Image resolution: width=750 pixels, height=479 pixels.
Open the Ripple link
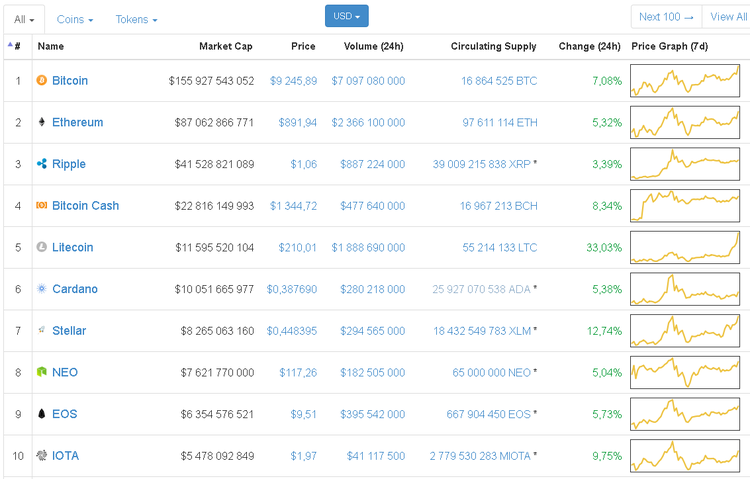pyautogui.click(x=69, y=164)
